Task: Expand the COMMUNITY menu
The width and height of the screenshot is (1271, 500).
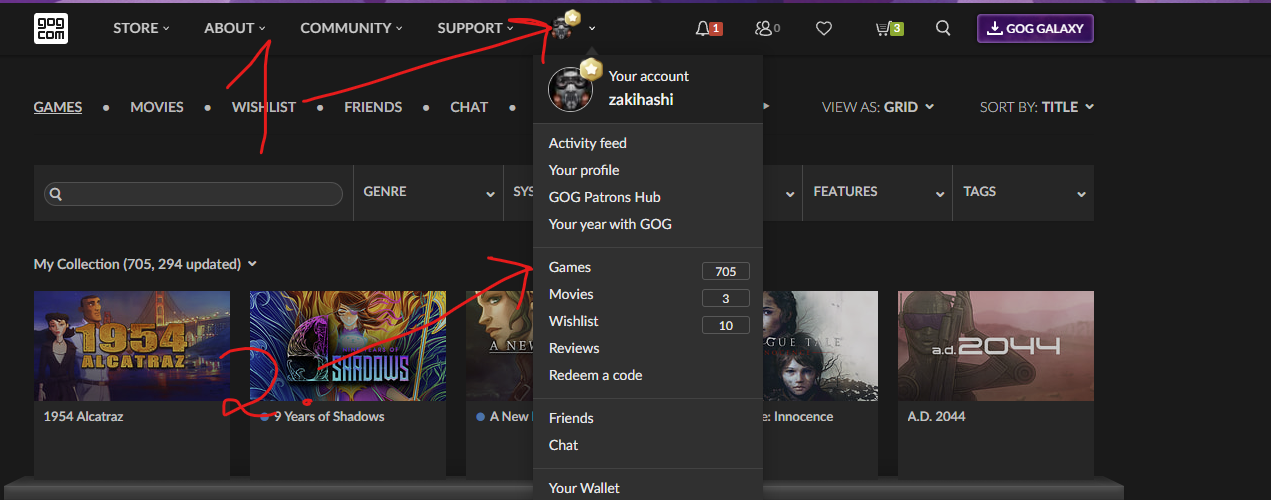Action: click(351, 28)
